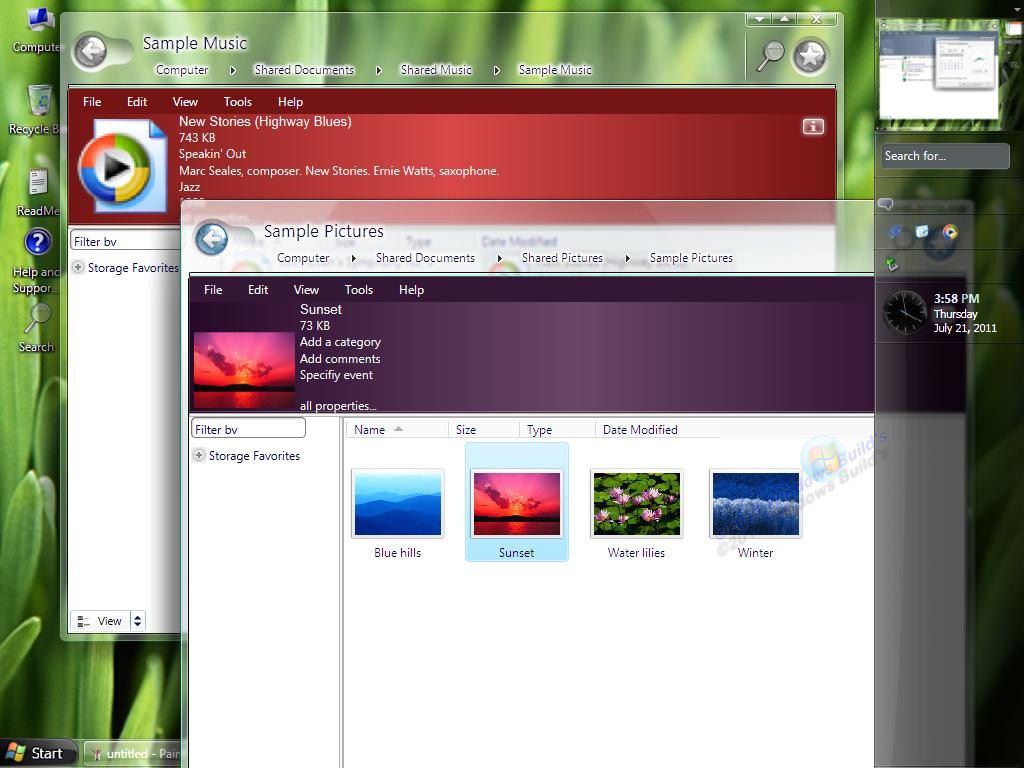
Task: Click the favorites star in Sample Music
Action: pos(810,56)
